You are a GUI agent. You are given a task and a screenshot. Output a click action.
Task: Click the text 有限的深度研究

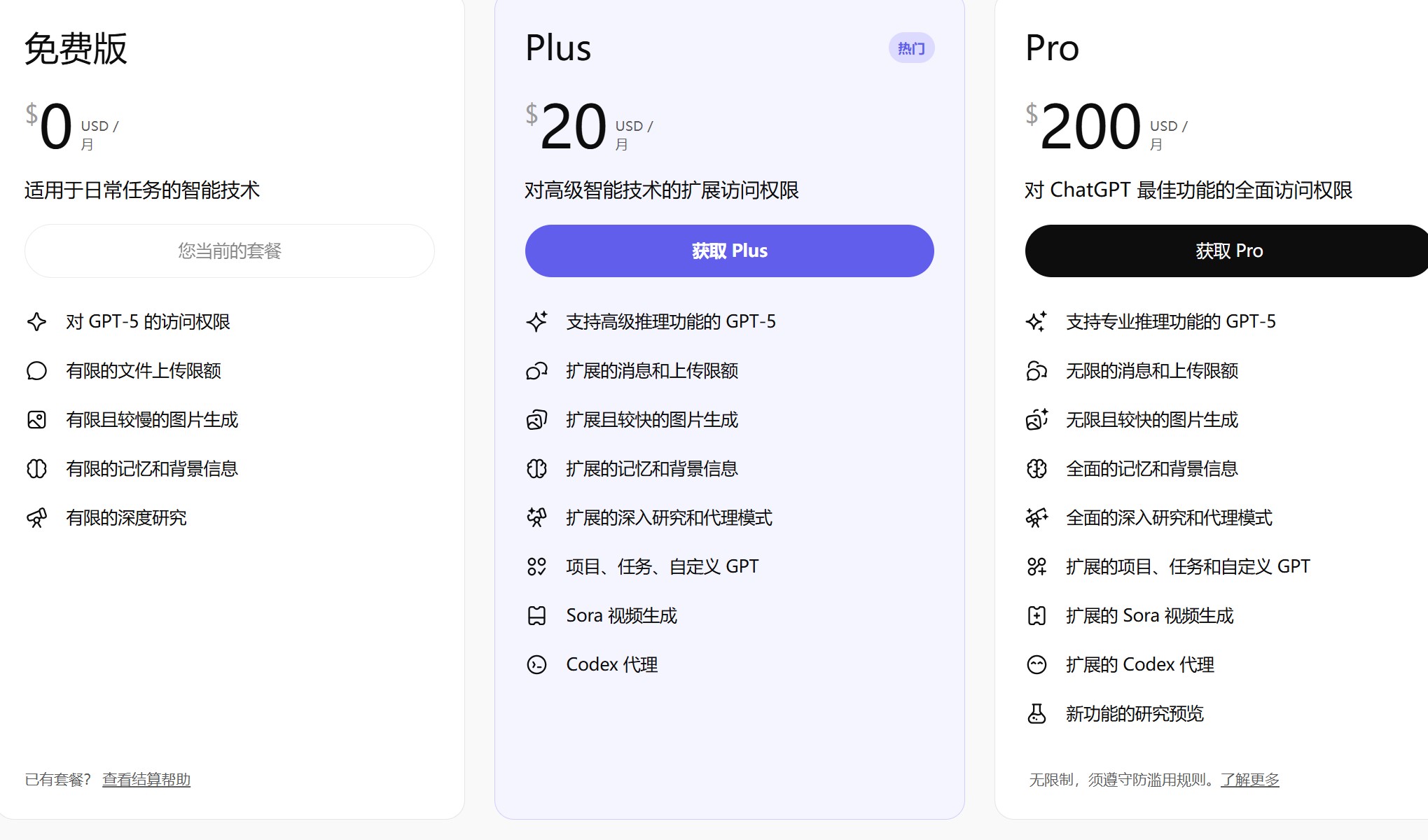click(126, 517)
